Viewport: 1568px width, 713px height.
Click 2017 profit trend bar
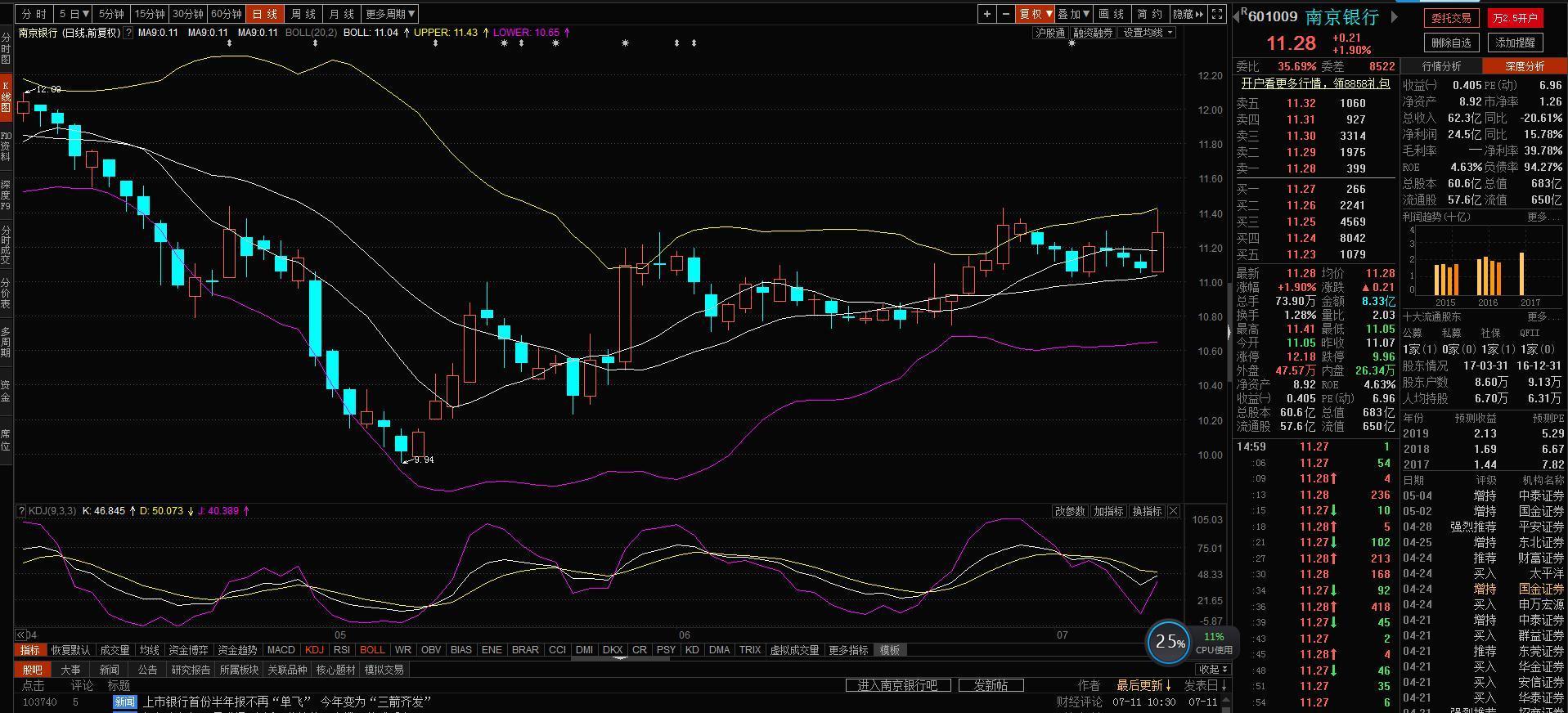pyautogui.click(x=1522, y=273)
